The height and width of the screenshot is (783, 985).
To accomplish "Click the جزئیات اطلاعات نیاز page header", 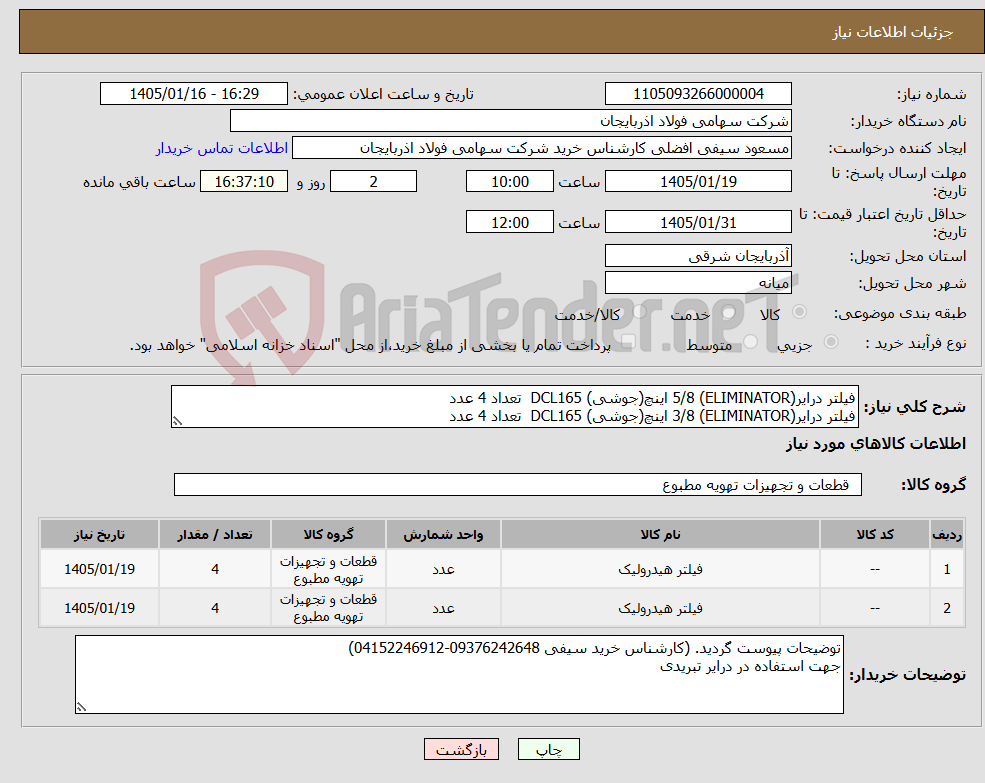I will [892, 32].
